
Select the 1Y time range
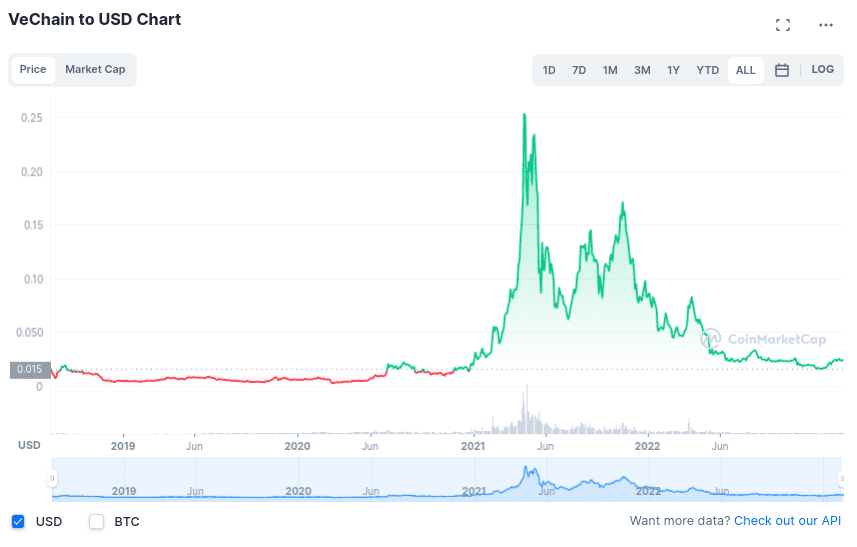tap(673, 70)
